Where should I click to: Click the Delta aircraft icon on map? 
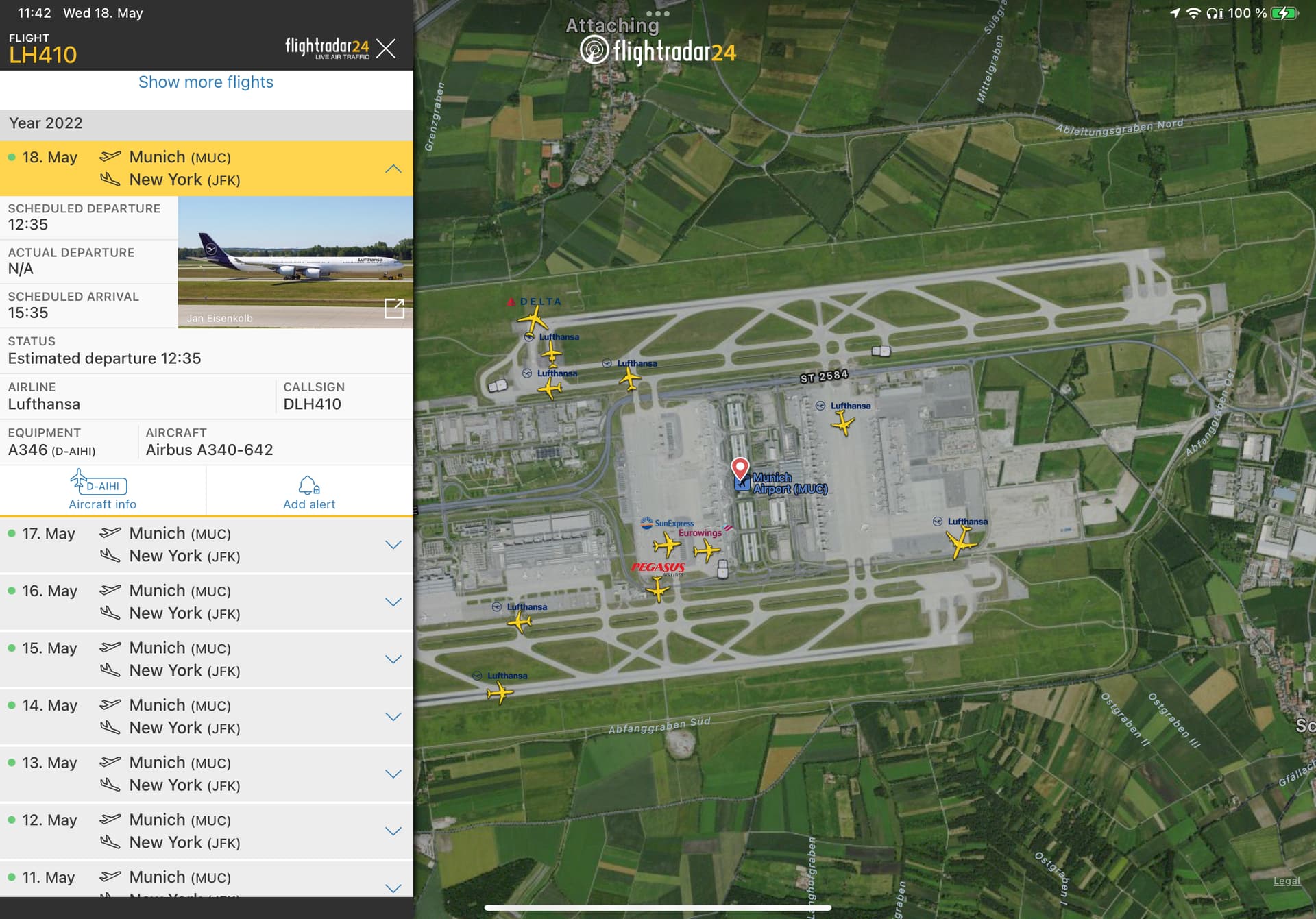(533, 319)
